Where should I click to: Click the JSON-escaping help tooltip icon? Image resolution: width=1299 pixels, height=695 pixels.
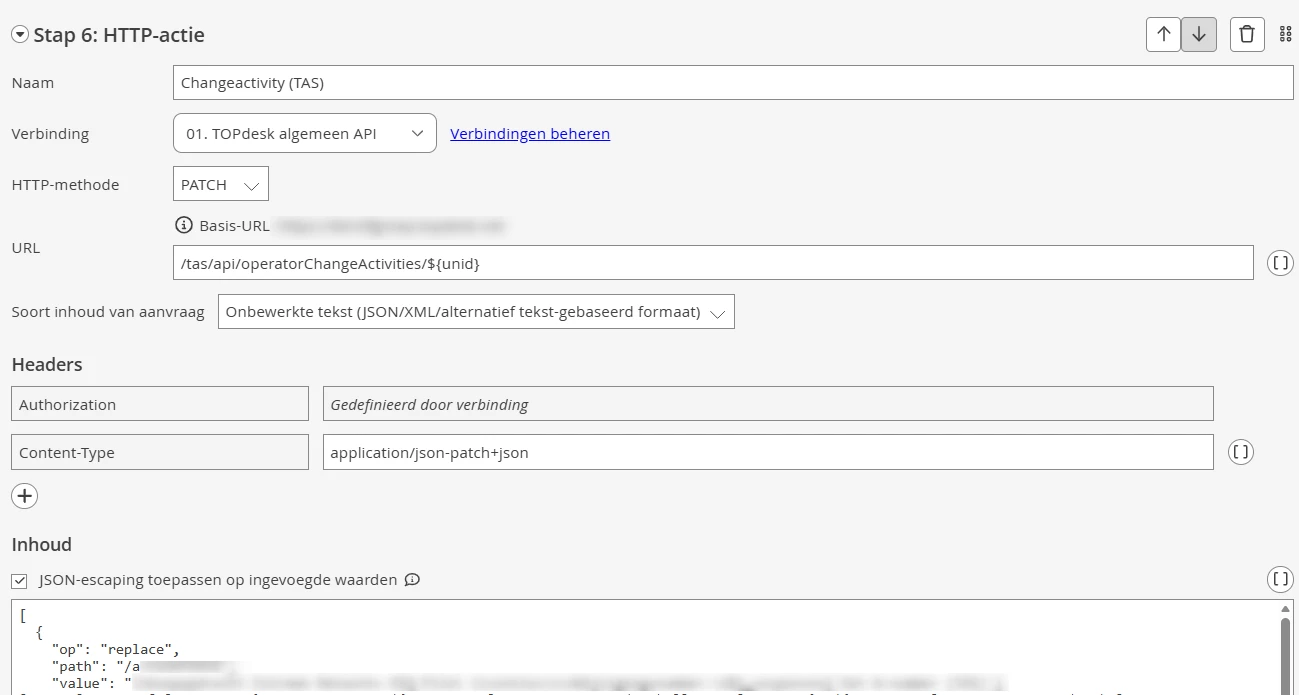point(412,580)
